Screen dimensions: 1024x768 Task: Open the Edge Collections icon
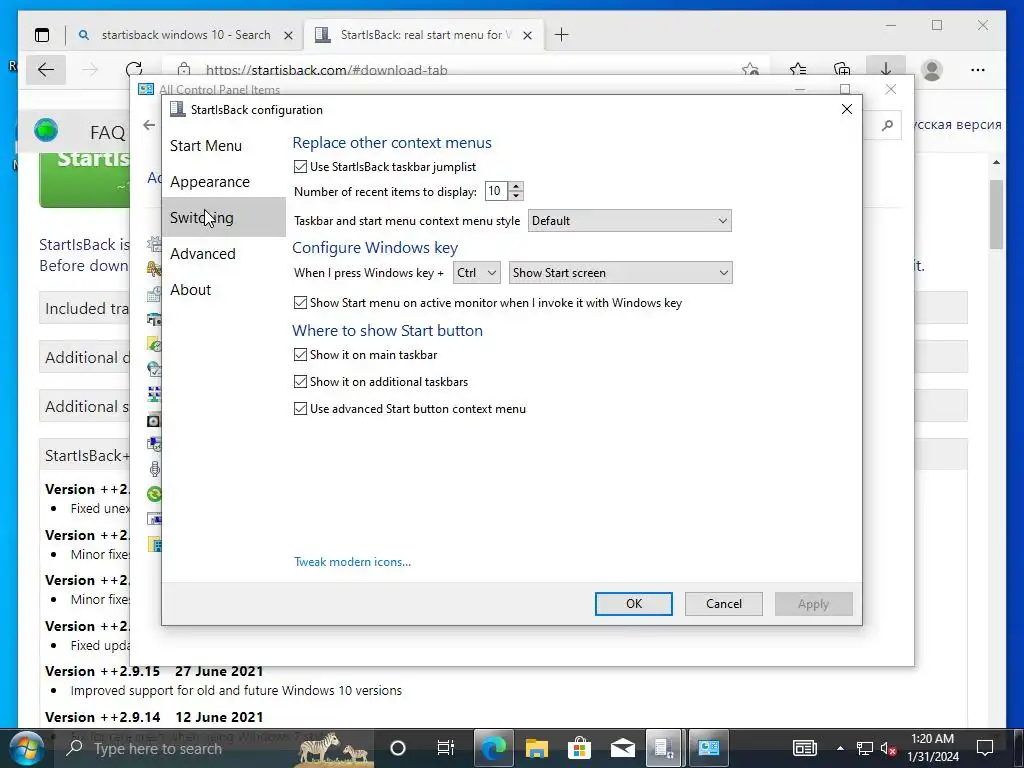point(842,69)
